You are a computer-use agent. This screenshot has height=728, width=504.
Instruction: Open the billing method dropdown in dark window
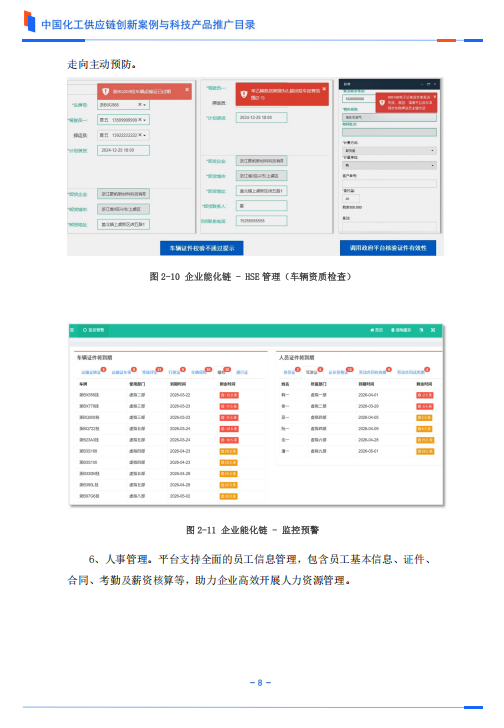[389, 150]
